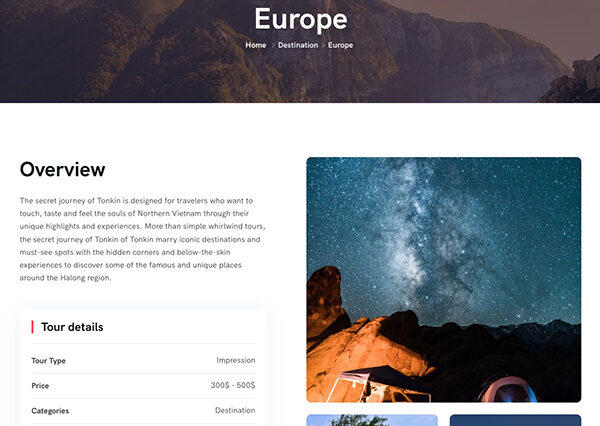Click the Europe page title

pos(301,20)
